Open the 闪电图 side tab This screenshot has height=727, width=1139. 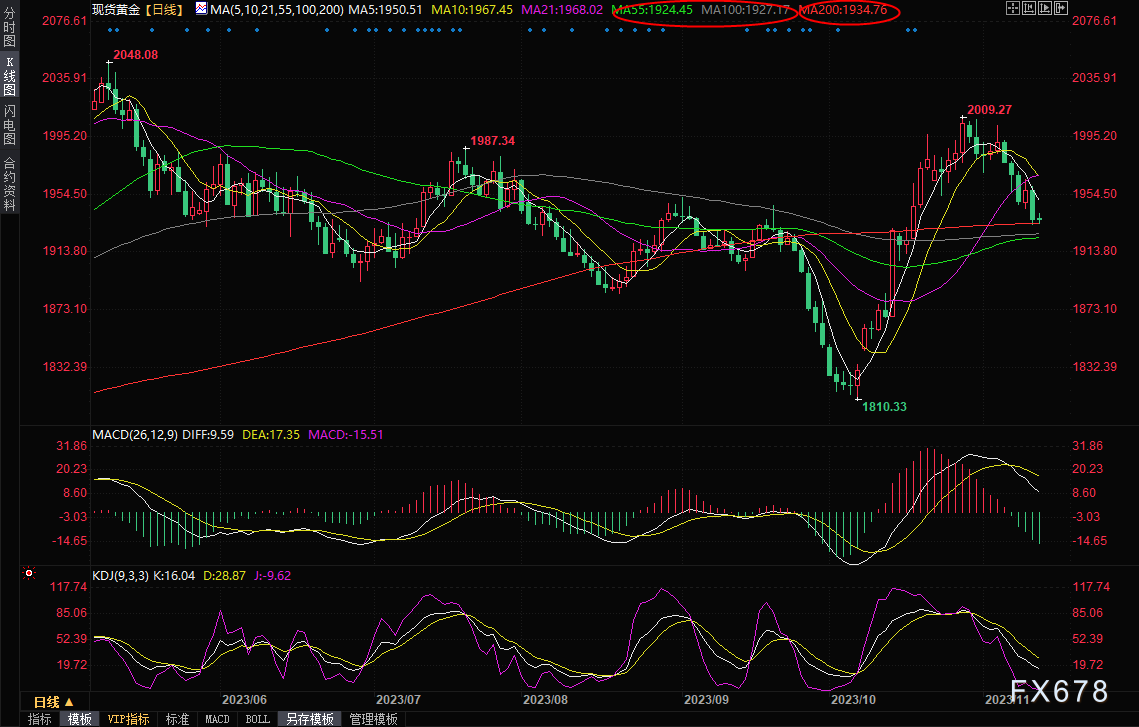click(9, 125)
